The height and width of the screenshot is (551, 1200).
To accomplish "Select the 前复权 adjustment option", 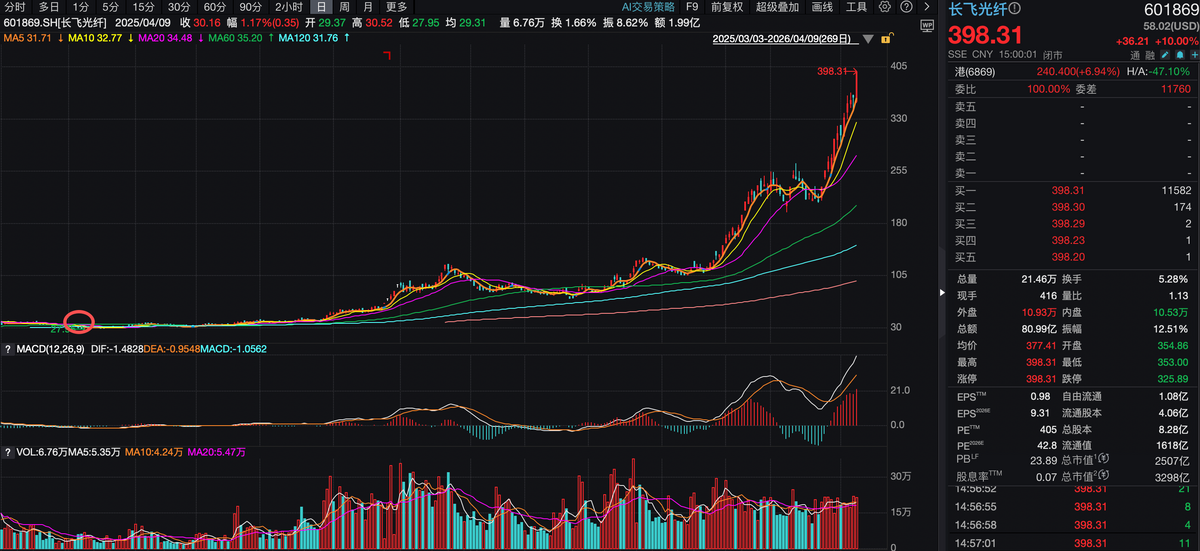I will tap(725, 7).
